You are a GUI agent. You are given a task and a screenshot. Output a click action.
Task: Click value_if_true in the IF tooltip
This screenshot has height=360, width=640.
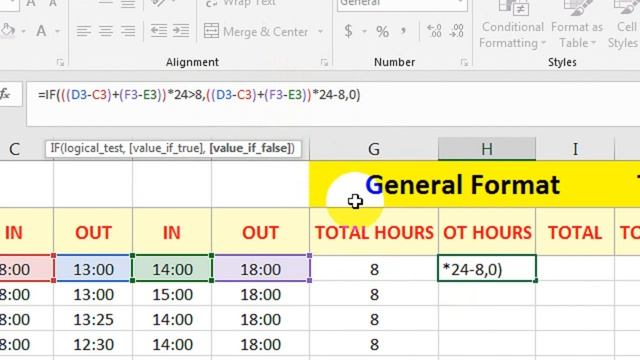pyautogui.click(x=166, y=149)
